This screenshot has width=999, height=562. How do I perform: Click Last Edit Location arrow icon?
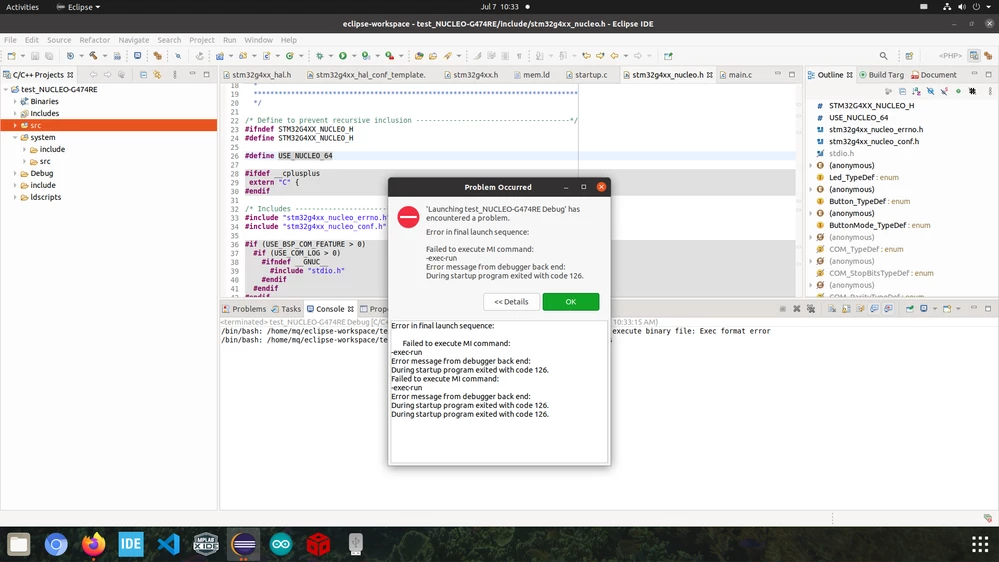pos(586,56)
